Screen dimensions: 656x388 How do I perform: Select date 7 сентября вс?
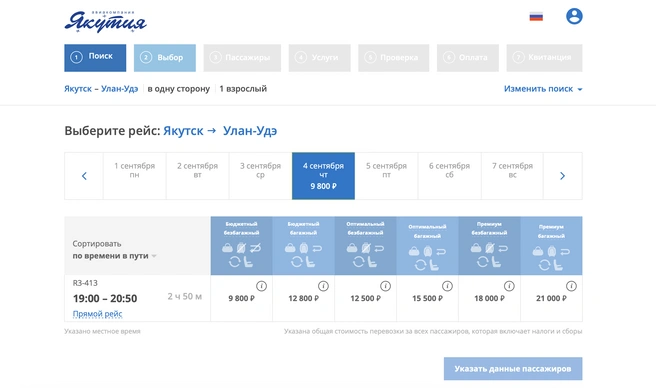pos(512,176)
